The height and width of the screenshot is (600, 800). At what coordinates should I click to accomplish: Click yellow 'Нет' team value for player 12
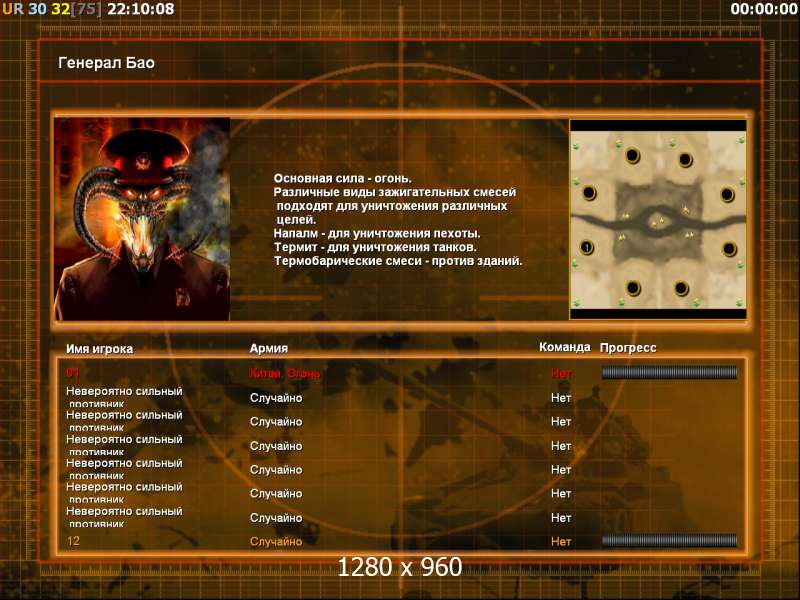[x=561, y=542]
